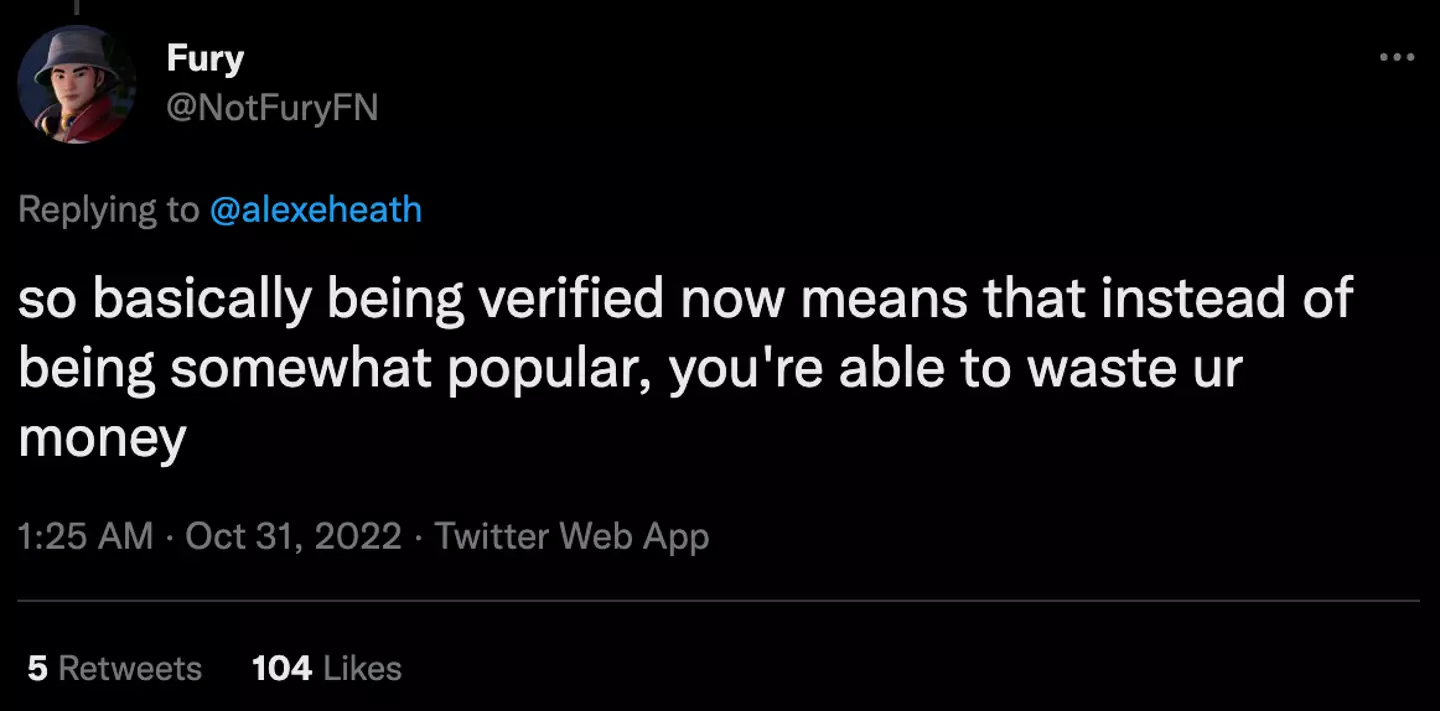Click the 1:25 AM timestamp
1440x711 pixels.
point(86,537)
